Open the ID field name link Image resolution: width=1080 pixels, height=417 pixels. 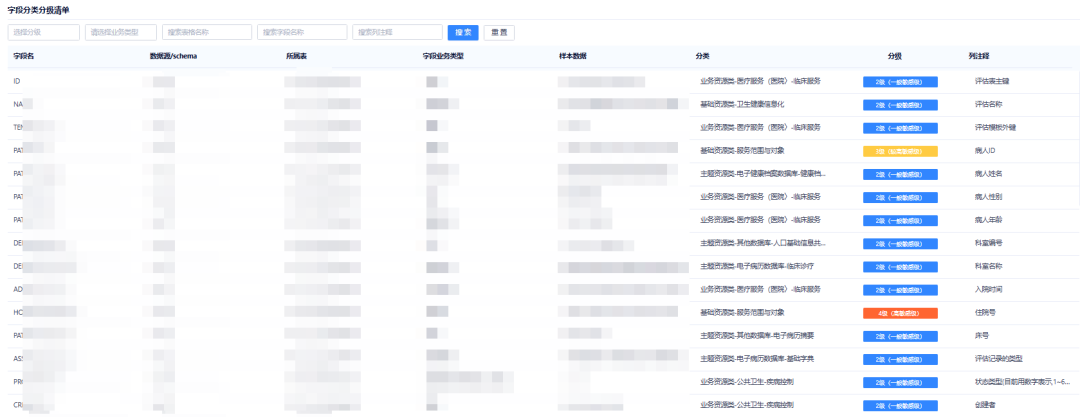click(x=17, y=81)
